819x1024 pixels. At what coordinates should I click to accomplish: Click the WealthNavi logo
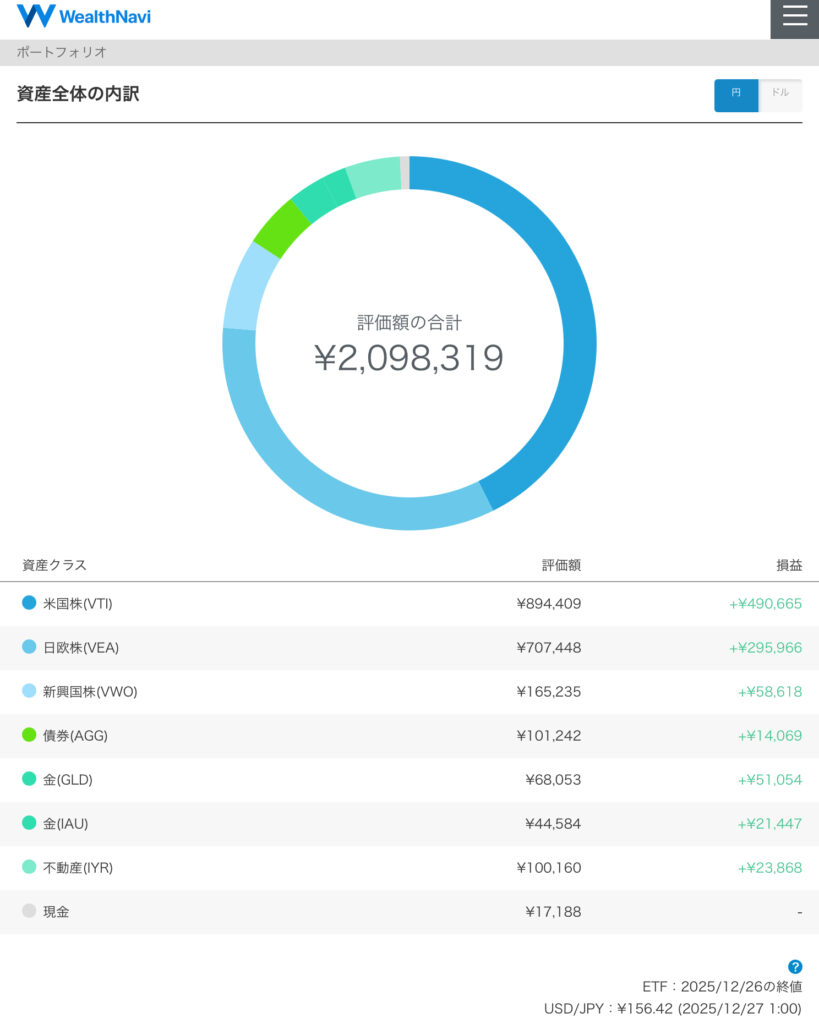(84, 17)
